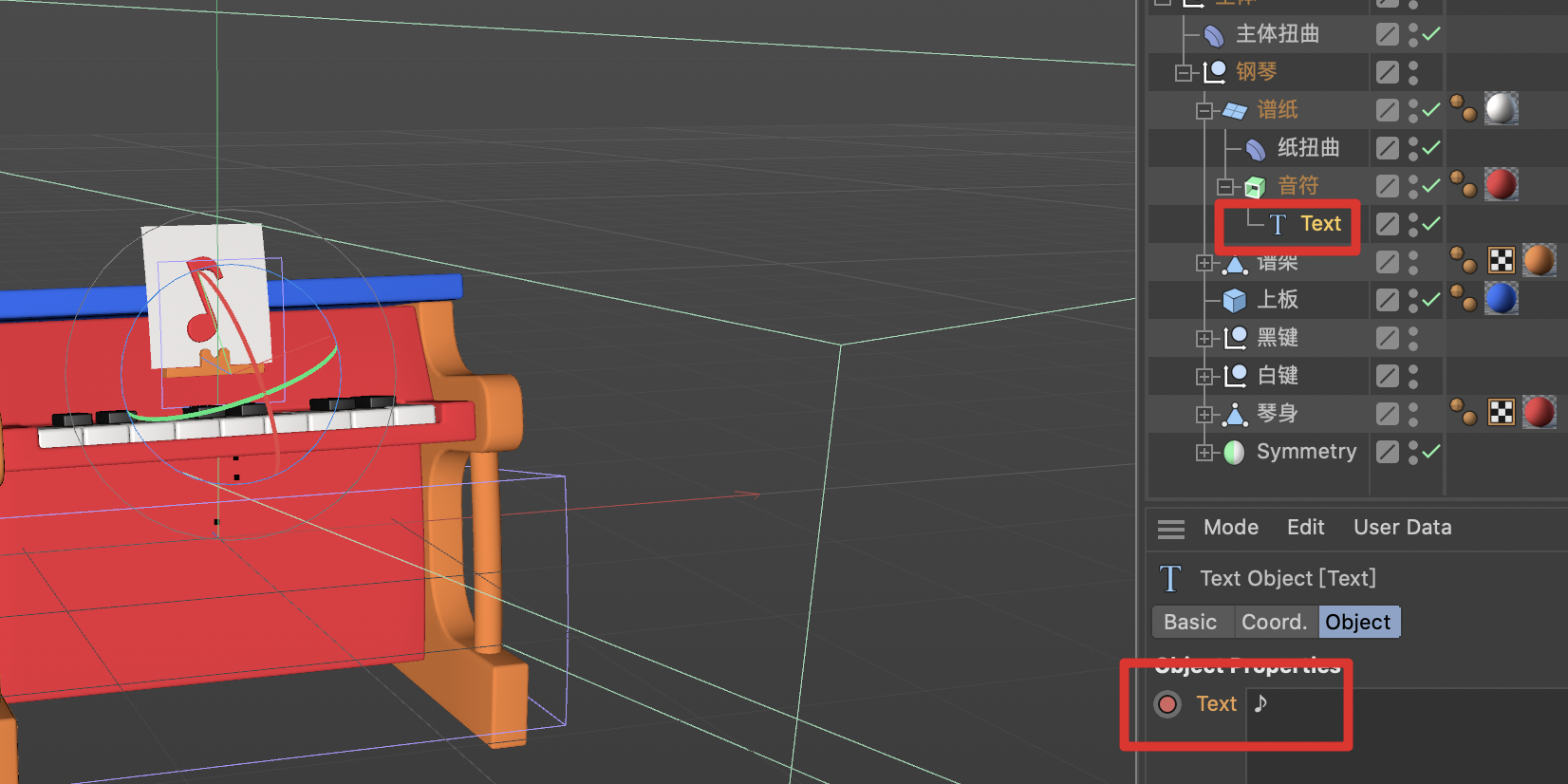The height and width of the screenshot is (784, 1568).
Task: Click the 谱架 cone object icon
Action: tap(1234, 263)
